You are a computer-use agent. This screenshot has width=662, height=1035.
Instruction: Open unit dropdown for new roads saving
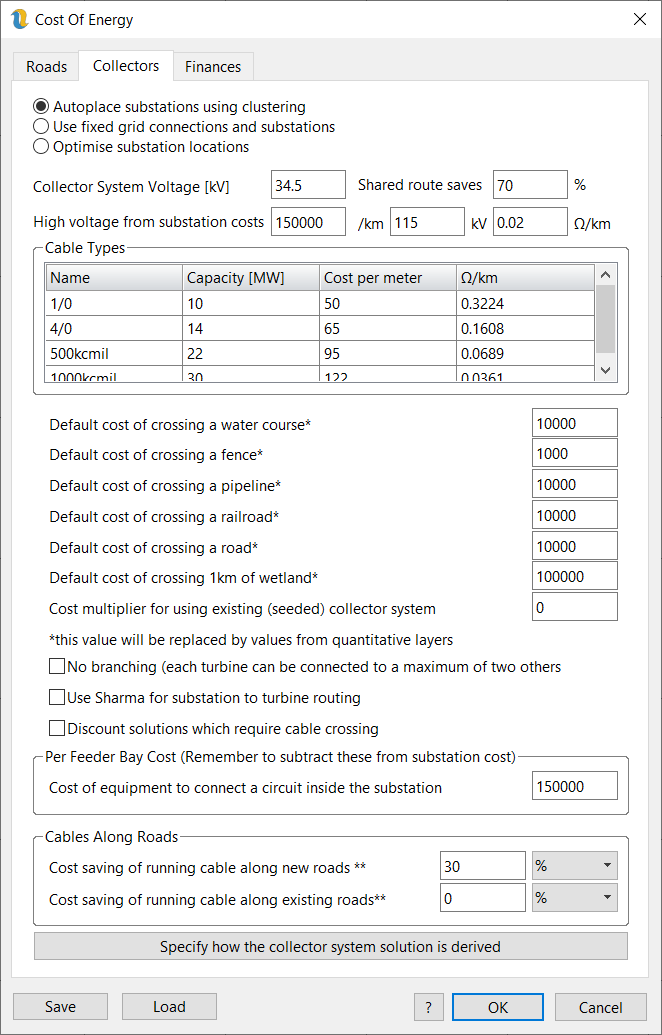(574, 866)
